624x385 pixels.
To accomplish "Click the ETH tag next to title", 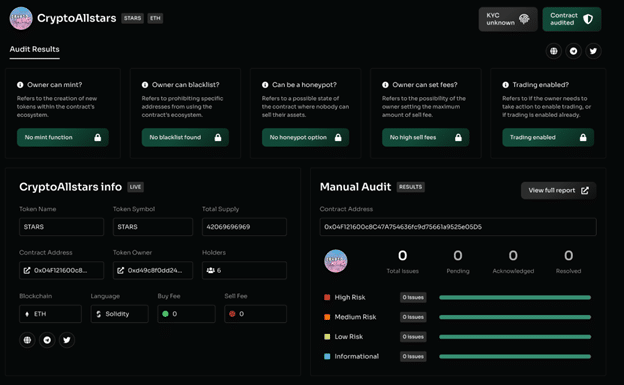I will (x=155, y=18).
